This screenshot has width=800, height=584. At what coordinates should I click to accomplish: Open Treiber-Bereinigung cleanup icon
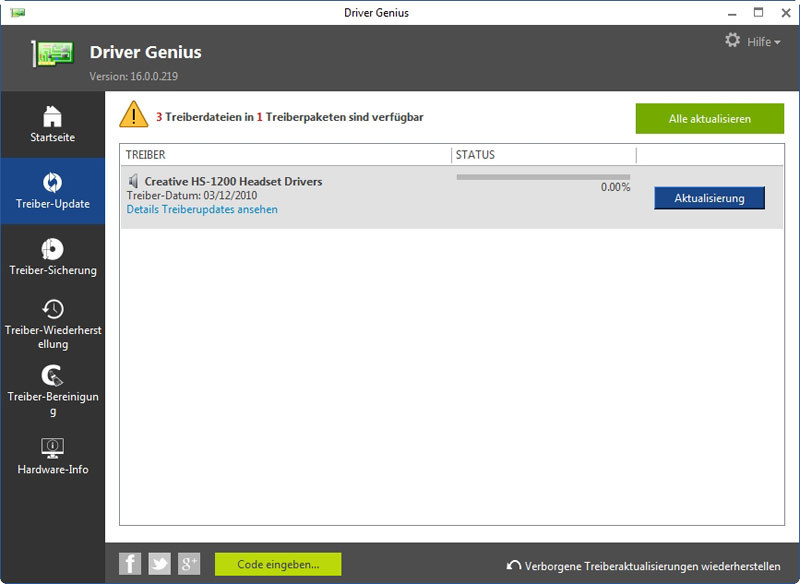[x=52, y=376]
